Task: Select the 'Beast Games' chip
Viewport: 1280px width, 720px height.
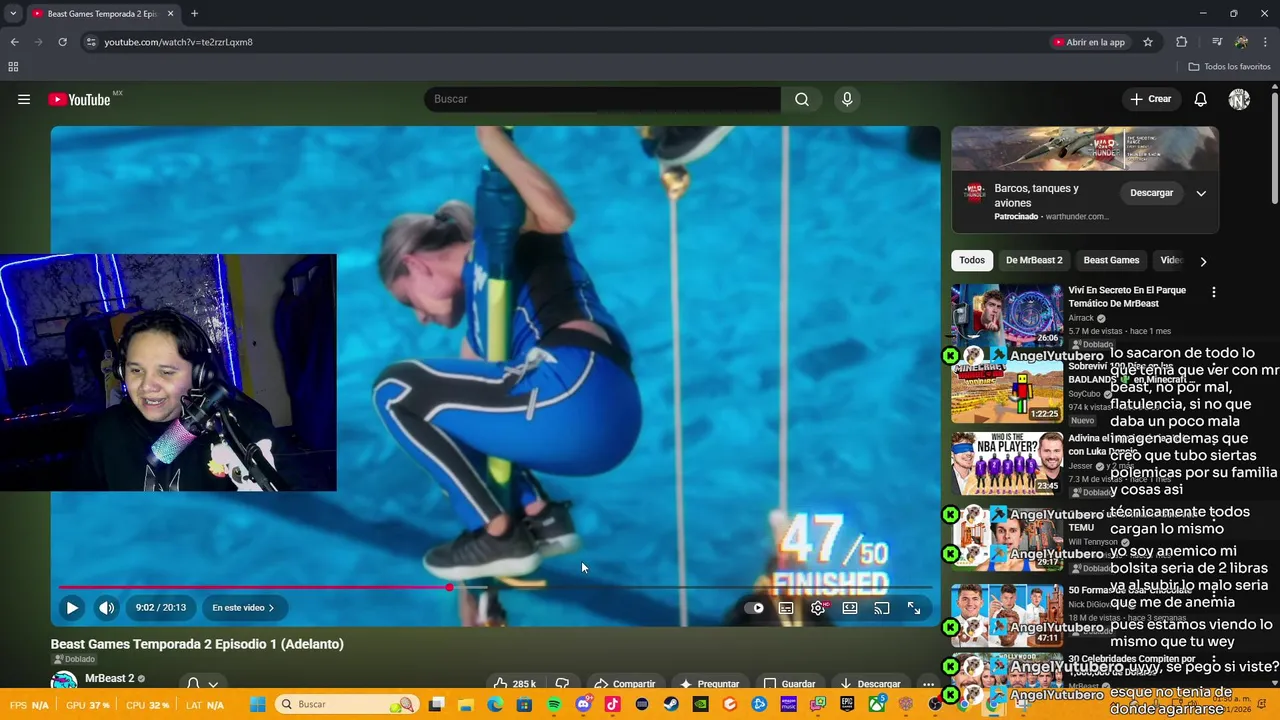Action: click(x=1111, y=260)
